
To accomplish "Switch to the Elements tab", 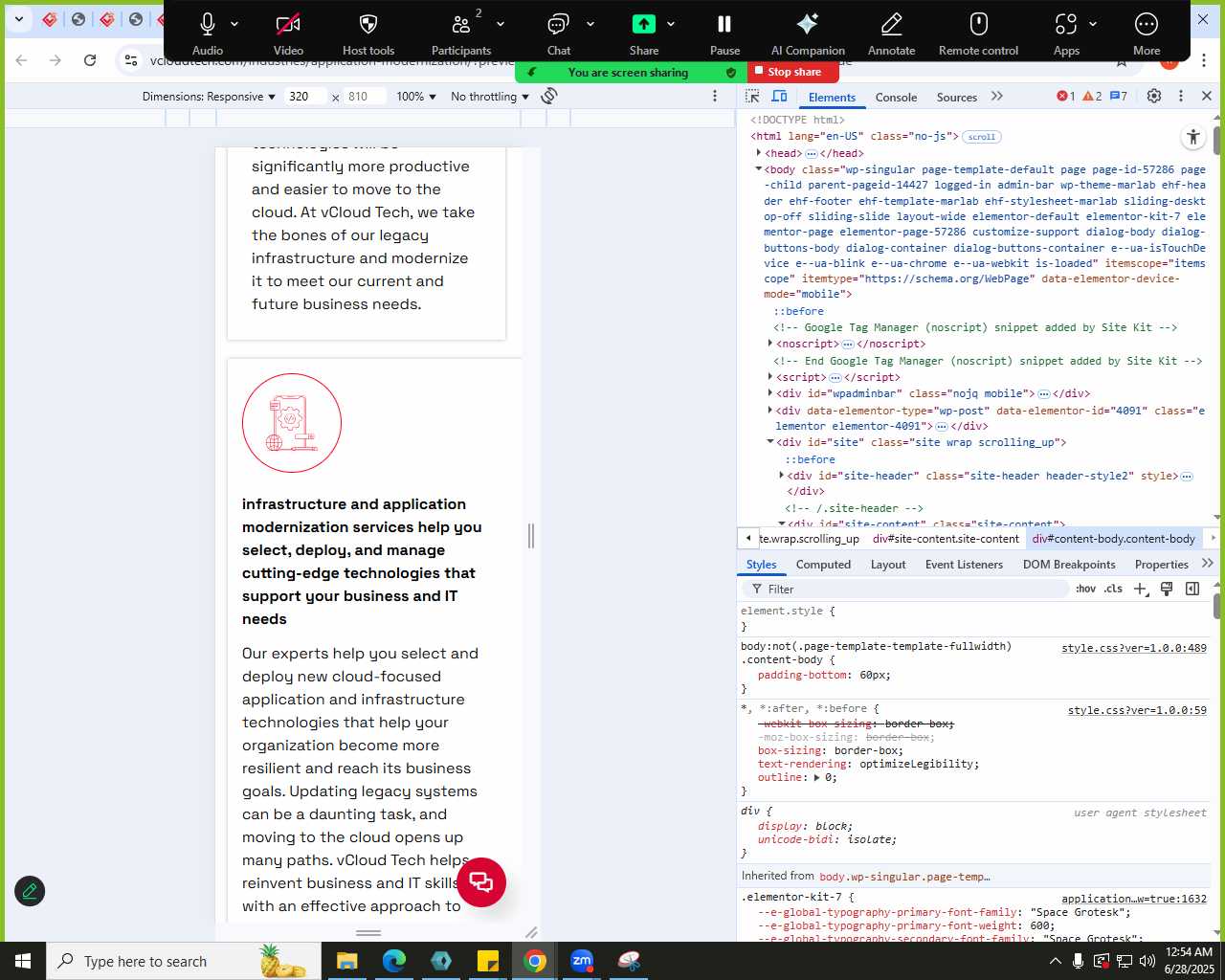I will pyautogui.click(x=832, y=97).
